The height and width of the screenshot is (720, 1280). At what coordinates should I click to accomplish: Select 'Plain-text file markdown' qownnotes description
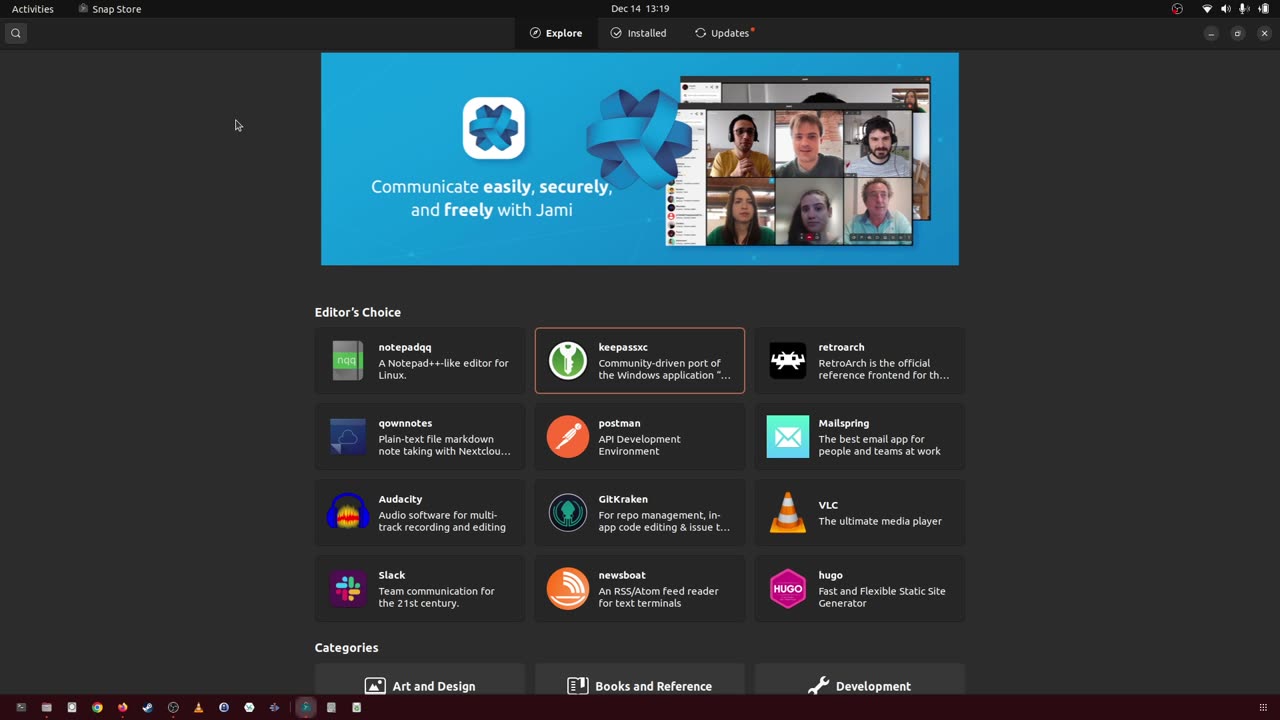coord(436,439)
